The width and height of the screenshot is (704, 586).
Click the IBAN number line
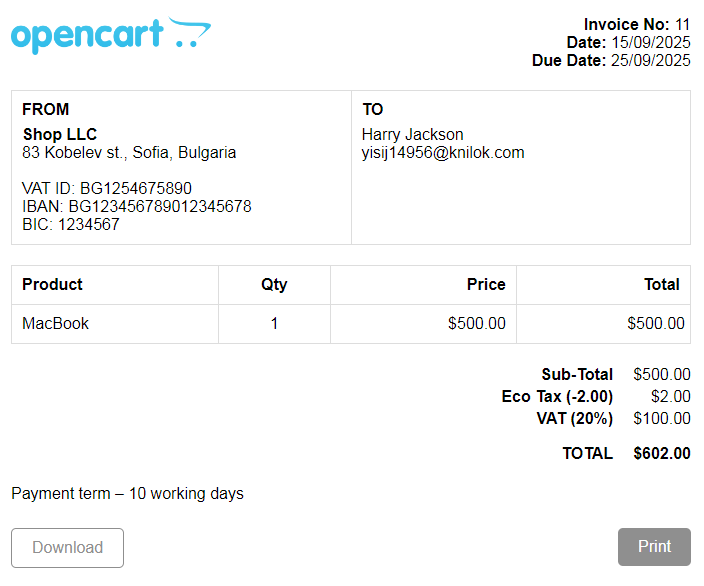coord(136,206)
